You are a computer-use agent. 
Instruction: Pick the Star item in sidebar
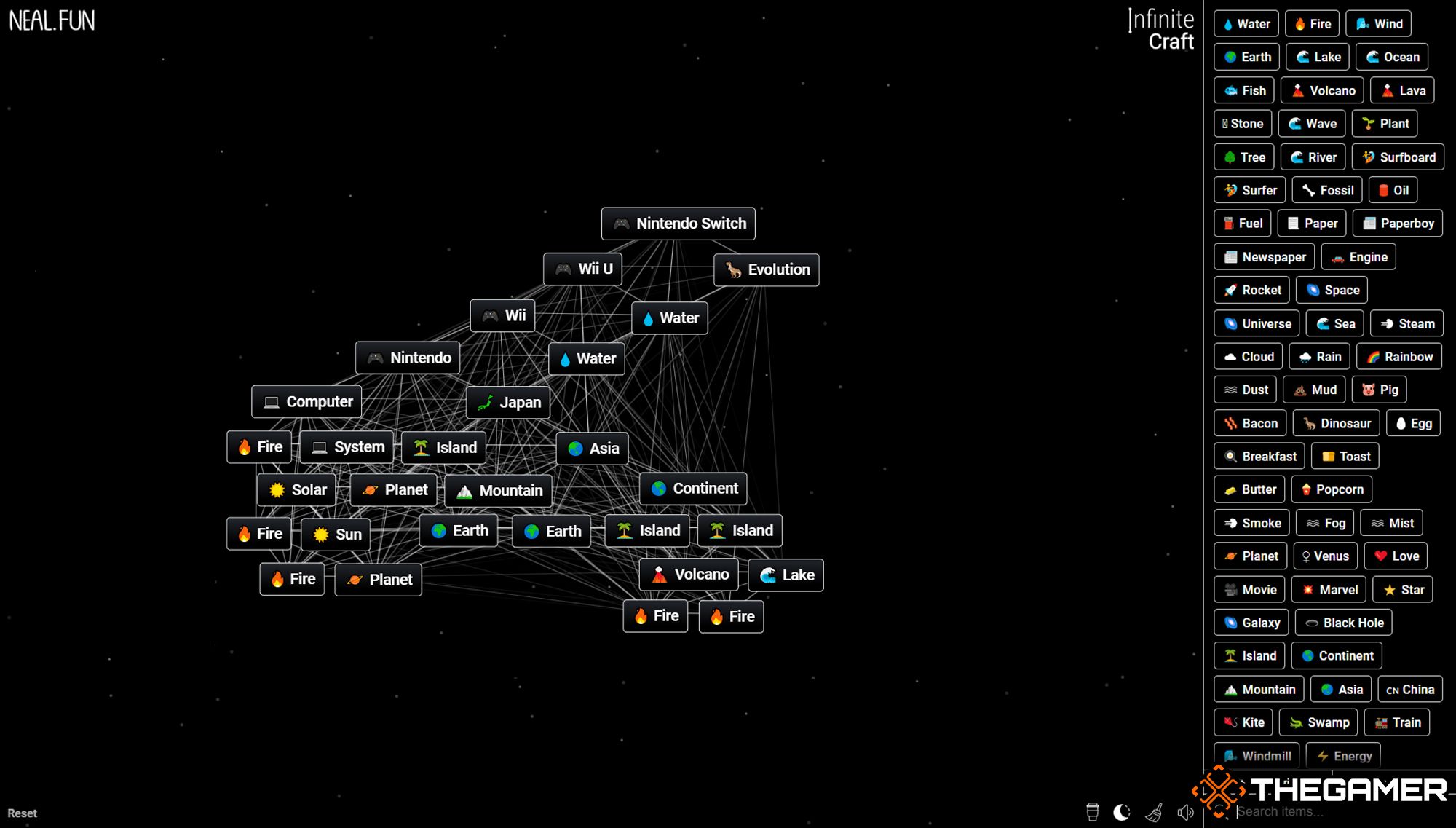[1403, 590]
